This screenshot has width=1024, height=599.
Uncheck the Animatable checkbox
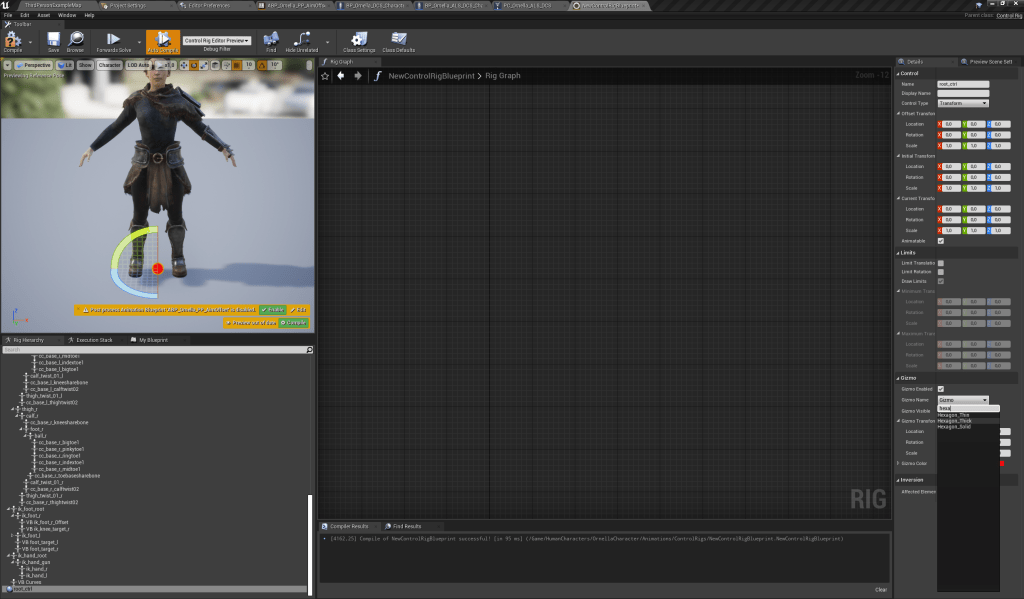[x=940, y=241]
